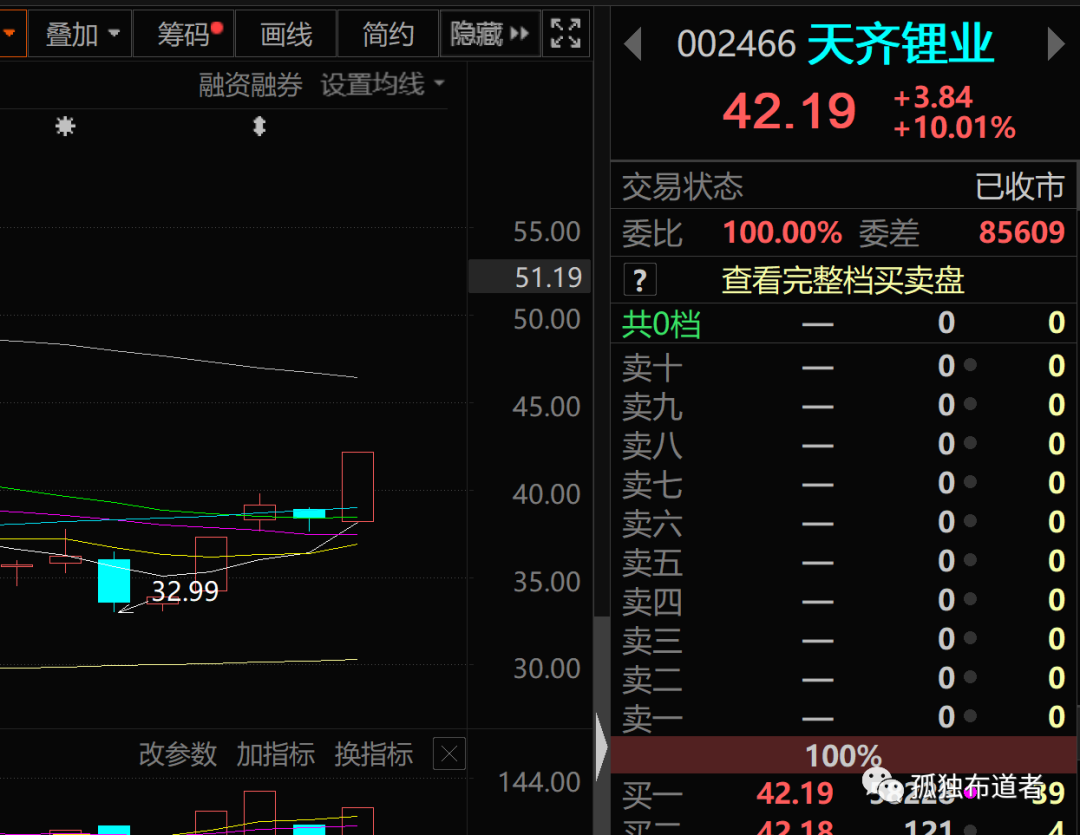Screen dimensions: 1080x835
Task: Click the sun-shaped marker icon above the chart
Action: (x=65, y=126)
